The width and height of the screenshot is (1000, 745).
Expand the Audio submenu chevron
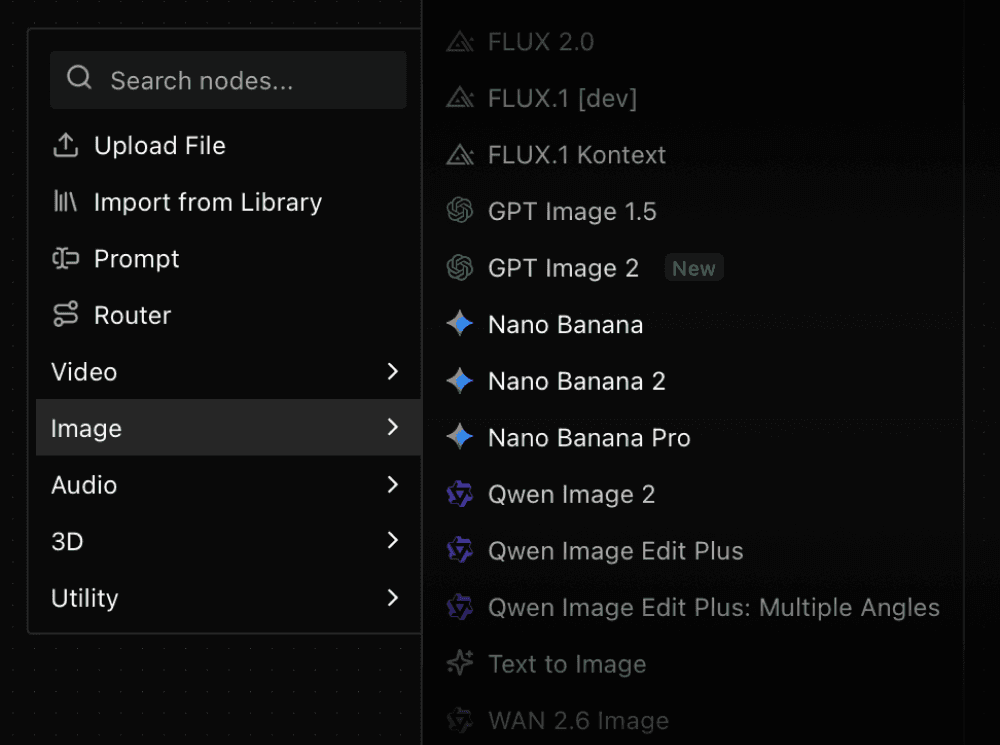coord(393,485)
